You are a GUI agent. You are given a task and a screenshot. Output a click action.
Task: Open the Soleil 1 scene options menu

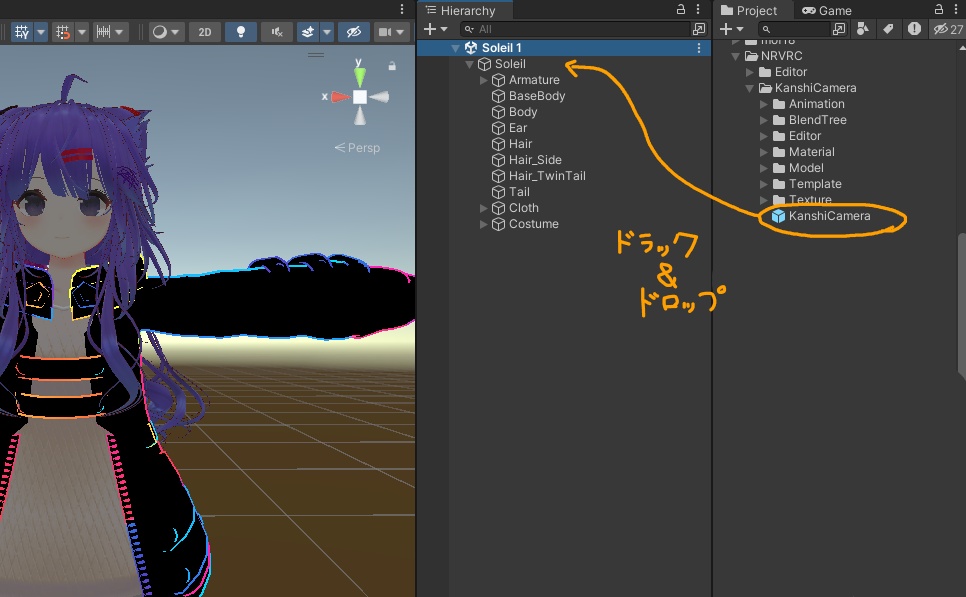tap(699, 48)
